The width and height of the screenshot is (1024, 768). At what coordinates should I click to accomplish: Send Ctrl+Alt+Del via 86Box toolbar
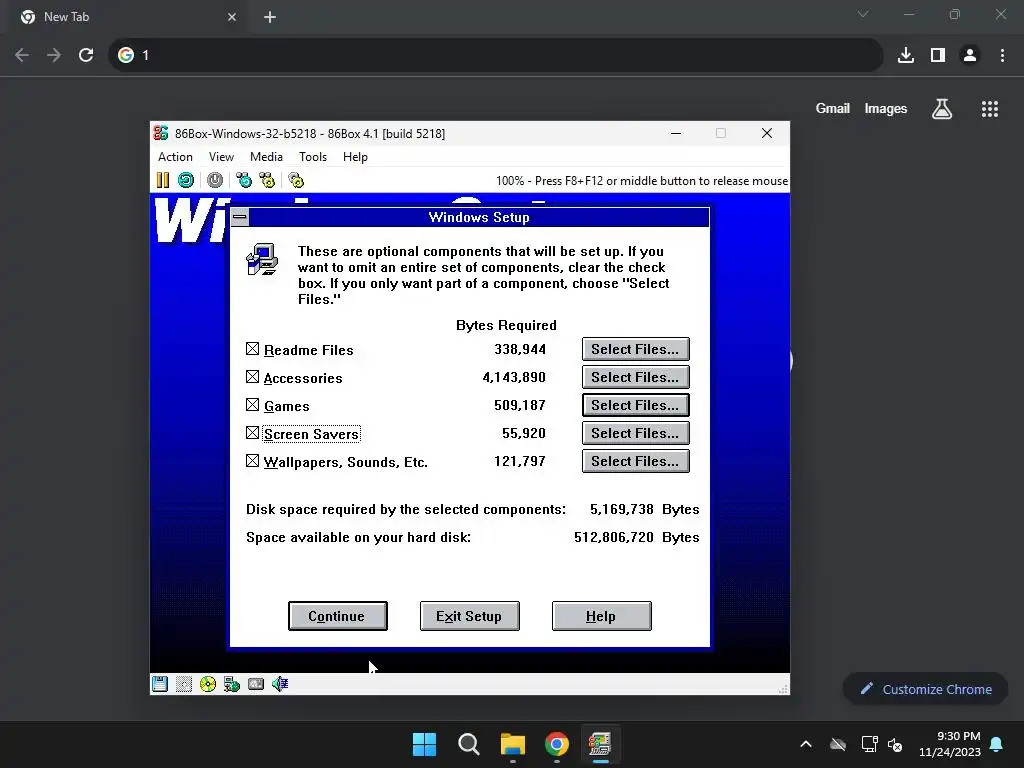[244, 180]
